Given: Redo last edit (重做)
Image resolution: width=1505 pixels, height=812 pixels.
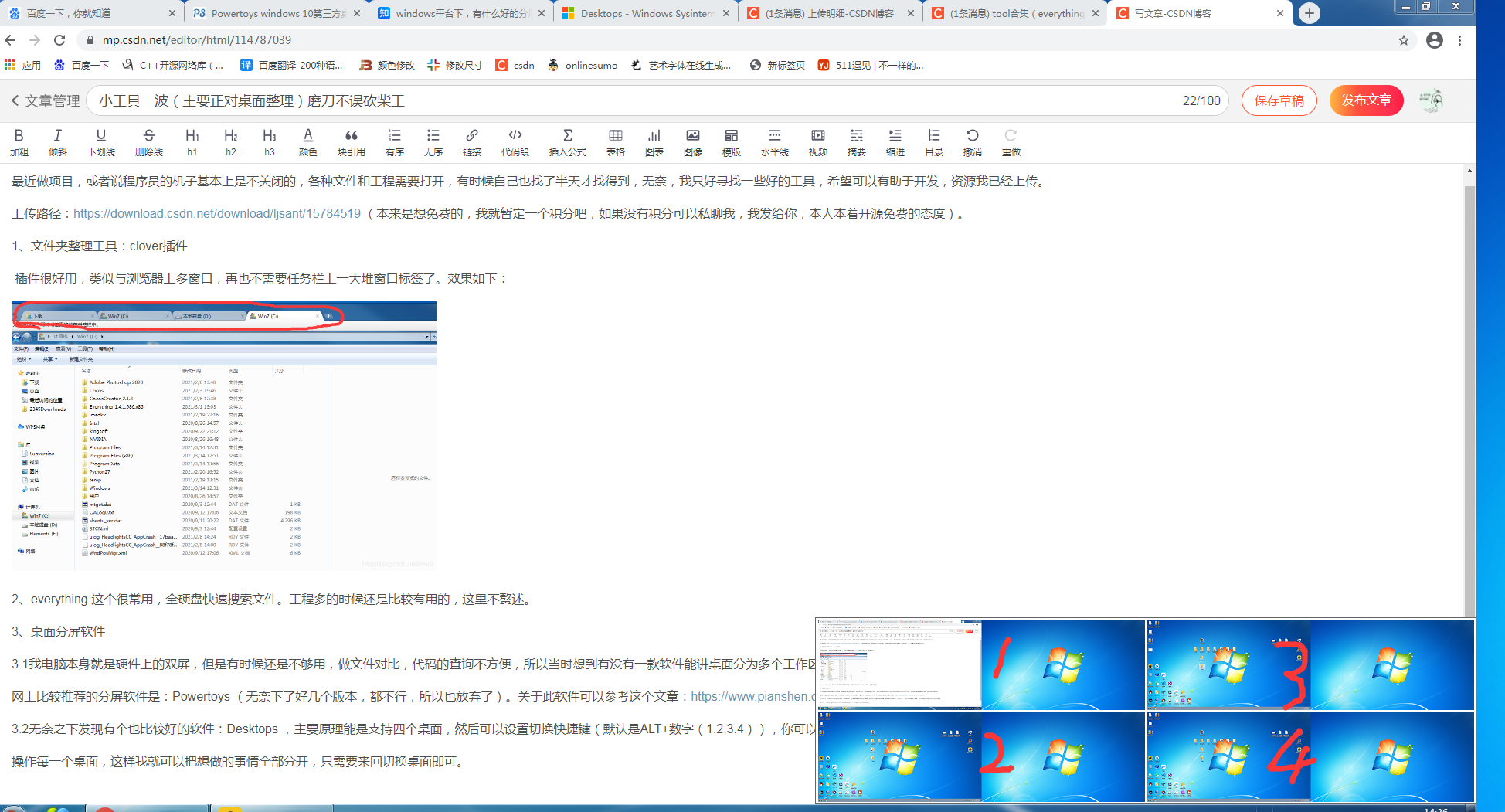Looking at the screenshot, I should click(x=1011, y=143).
